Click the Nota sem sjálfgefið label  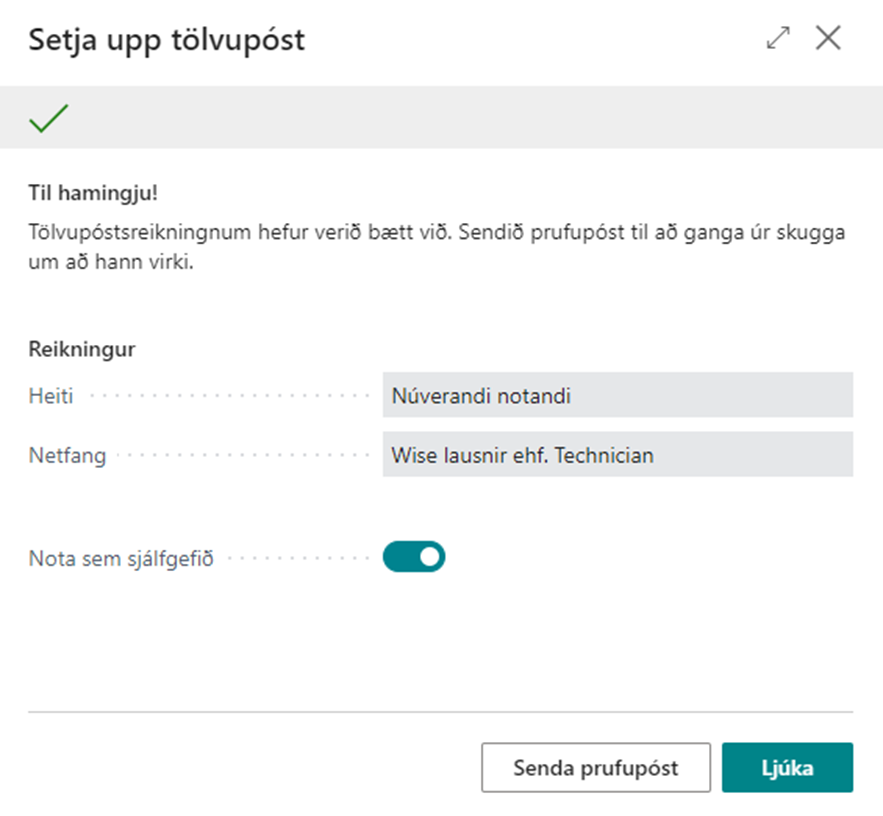pos(120,558)
